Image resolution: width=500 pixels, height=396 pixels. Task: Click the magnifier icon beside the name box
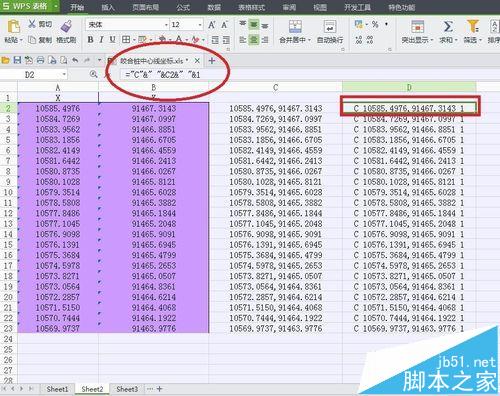coord(94,74)
